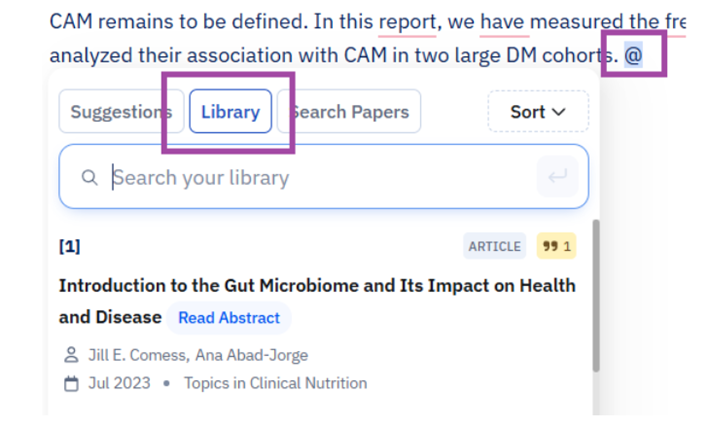This screenshot has height=426, width=709.
Task: Switch to the Suggestions tab
Action: point(113,112)
